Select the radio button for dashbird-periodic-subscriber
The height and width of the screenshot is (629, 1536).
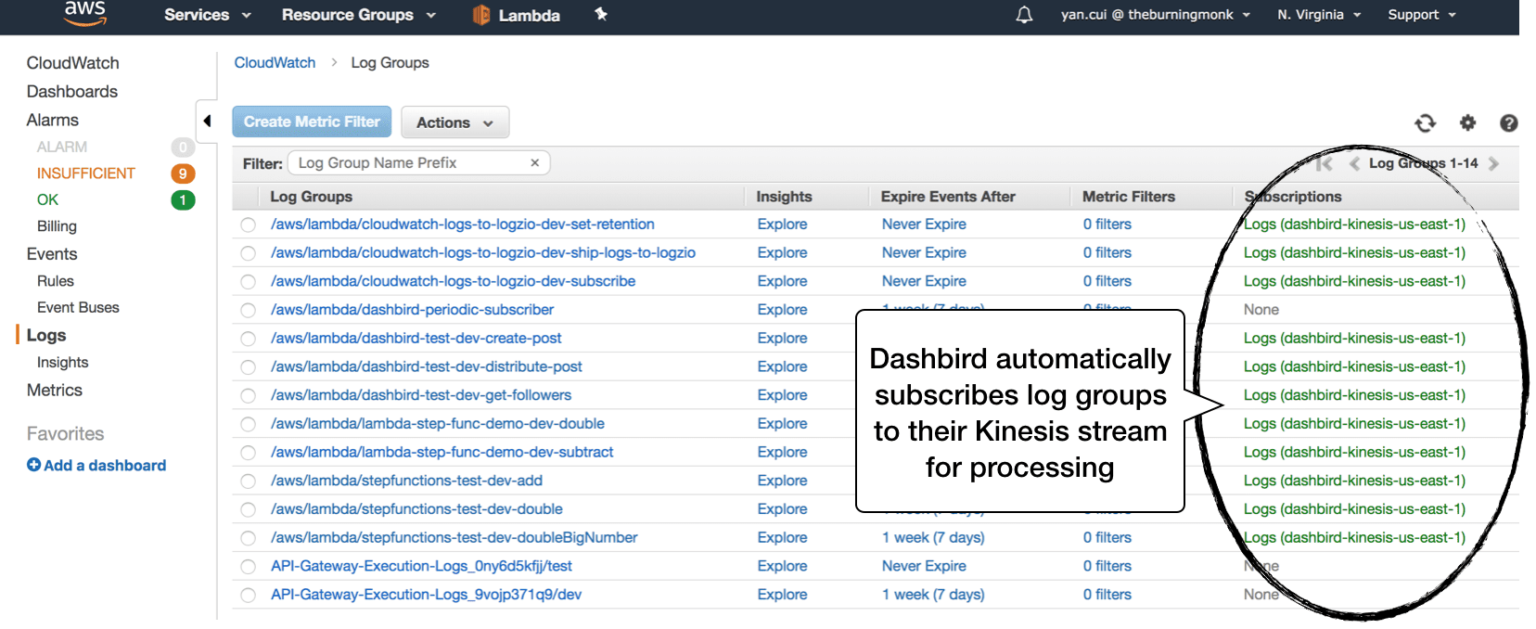pyautogui.click(x=247, y=310)
